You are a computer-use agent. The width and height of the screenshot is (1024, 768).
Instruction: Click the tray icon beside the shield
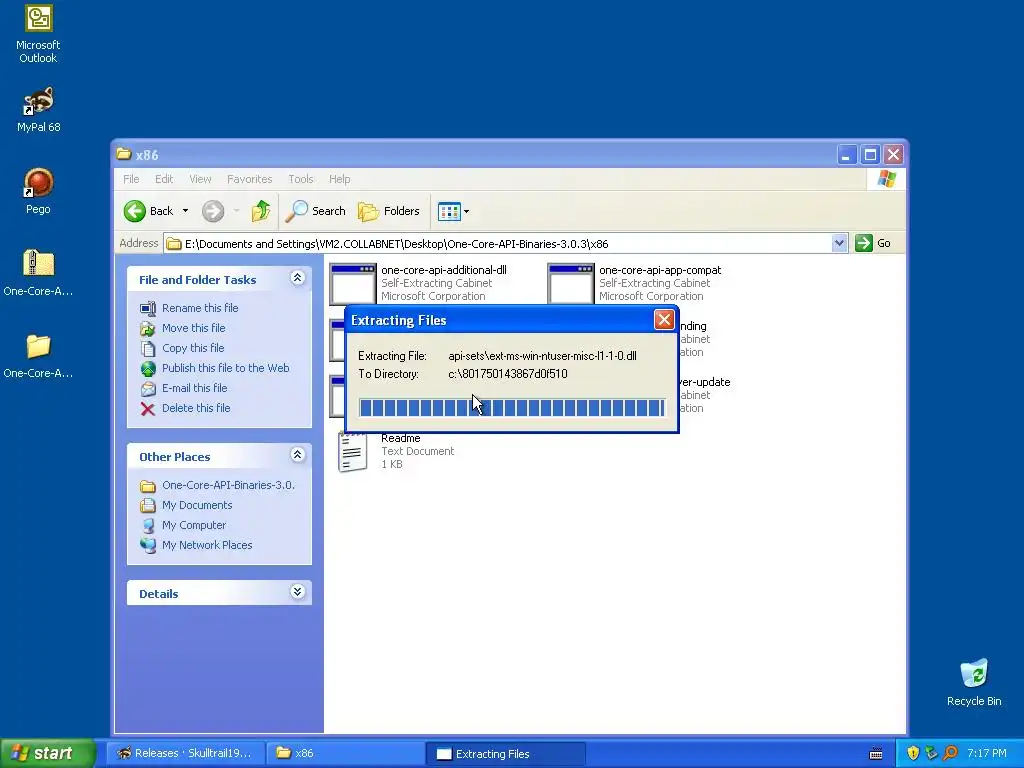click(931, 754)
